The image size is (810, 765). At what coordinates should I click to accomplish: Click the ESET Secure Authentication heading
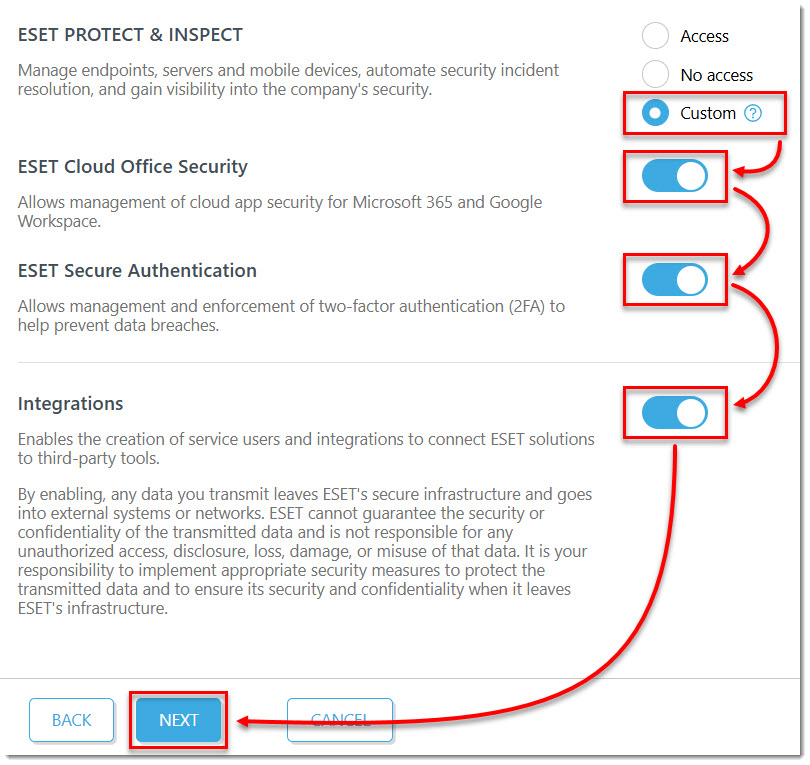click(137, 271)
